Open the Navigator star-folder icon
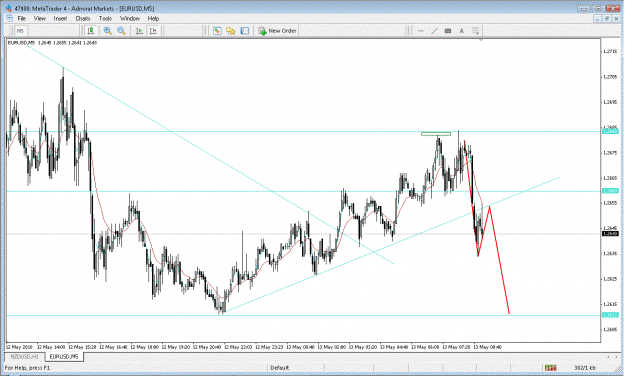Image resolution: width=625 pixels, height=376 pixels. click(x=230, y=31)
